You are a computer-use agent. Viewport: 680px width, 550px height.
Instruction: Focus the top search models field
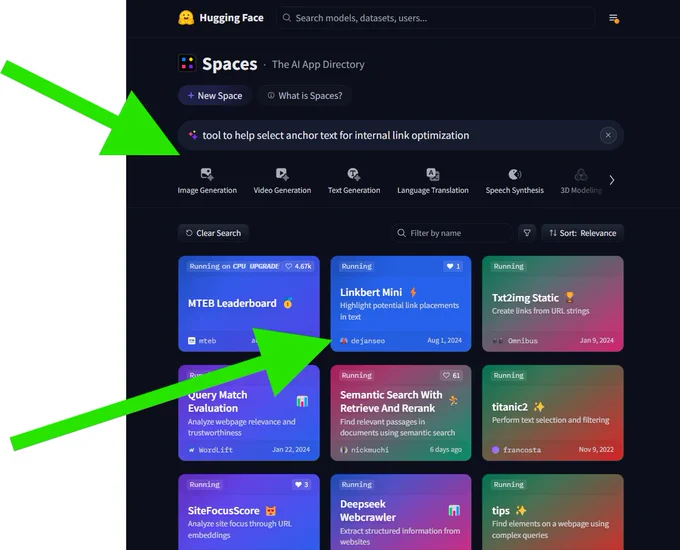point(435,18)
